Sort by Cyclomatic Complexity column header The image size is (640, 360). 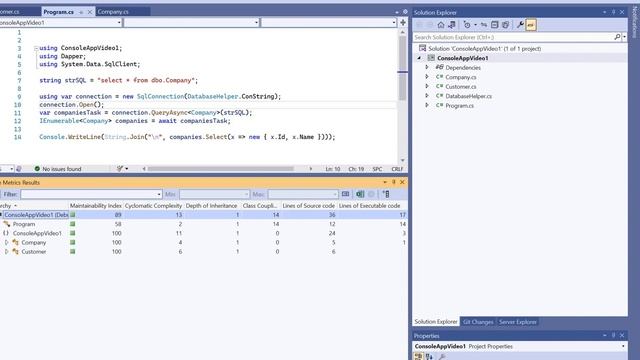153,206
